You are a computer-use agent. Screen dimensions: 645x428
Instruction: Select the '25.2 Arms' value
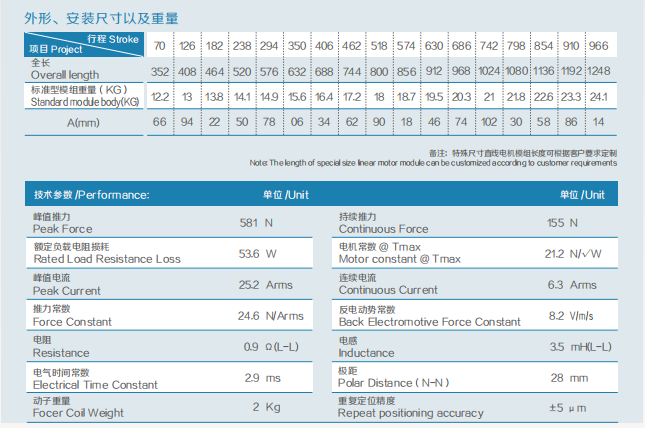click(266, 285)
